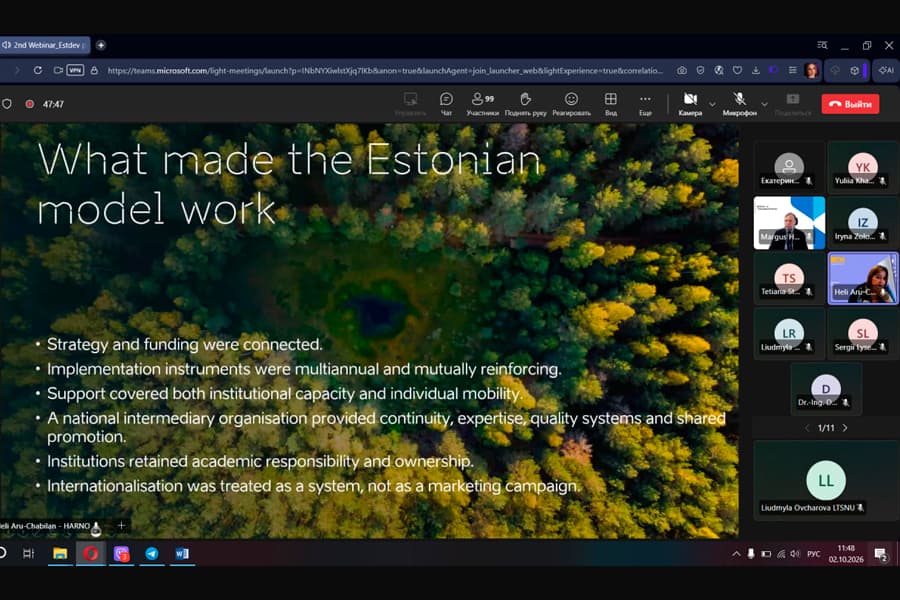Open the browser AI assistant button
Viewport: 900px width, 600px height.
pyautogui.click(x=886, y=70)
